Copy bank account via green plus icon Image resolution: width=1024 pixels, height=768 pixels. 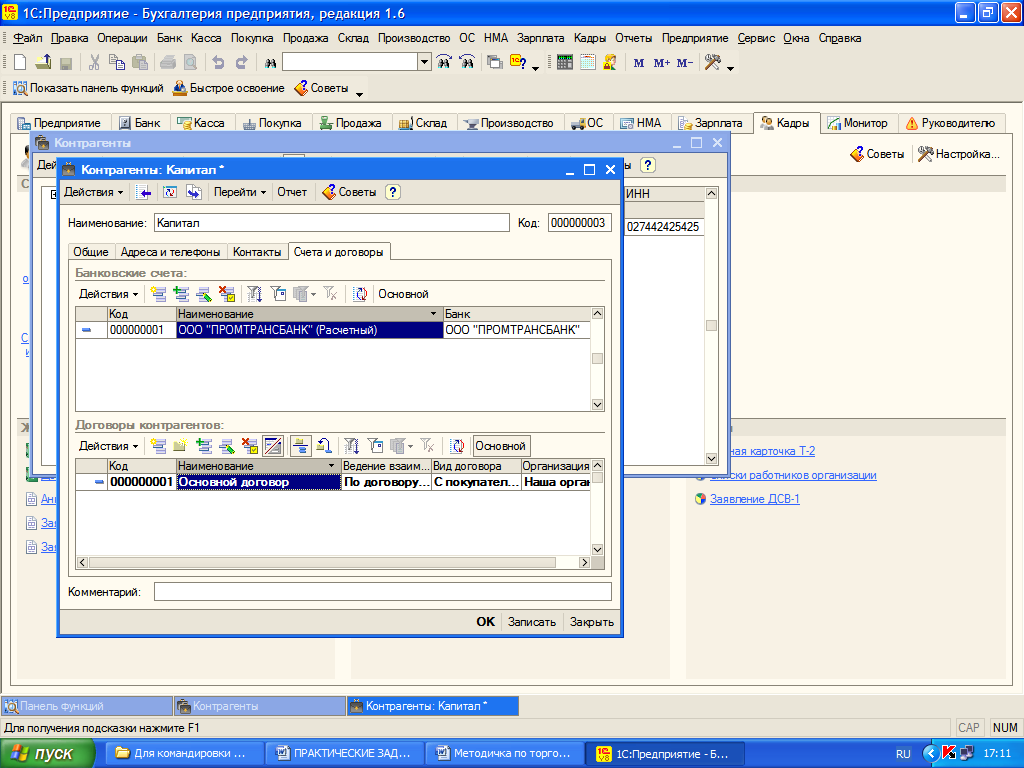coord(181,294)
